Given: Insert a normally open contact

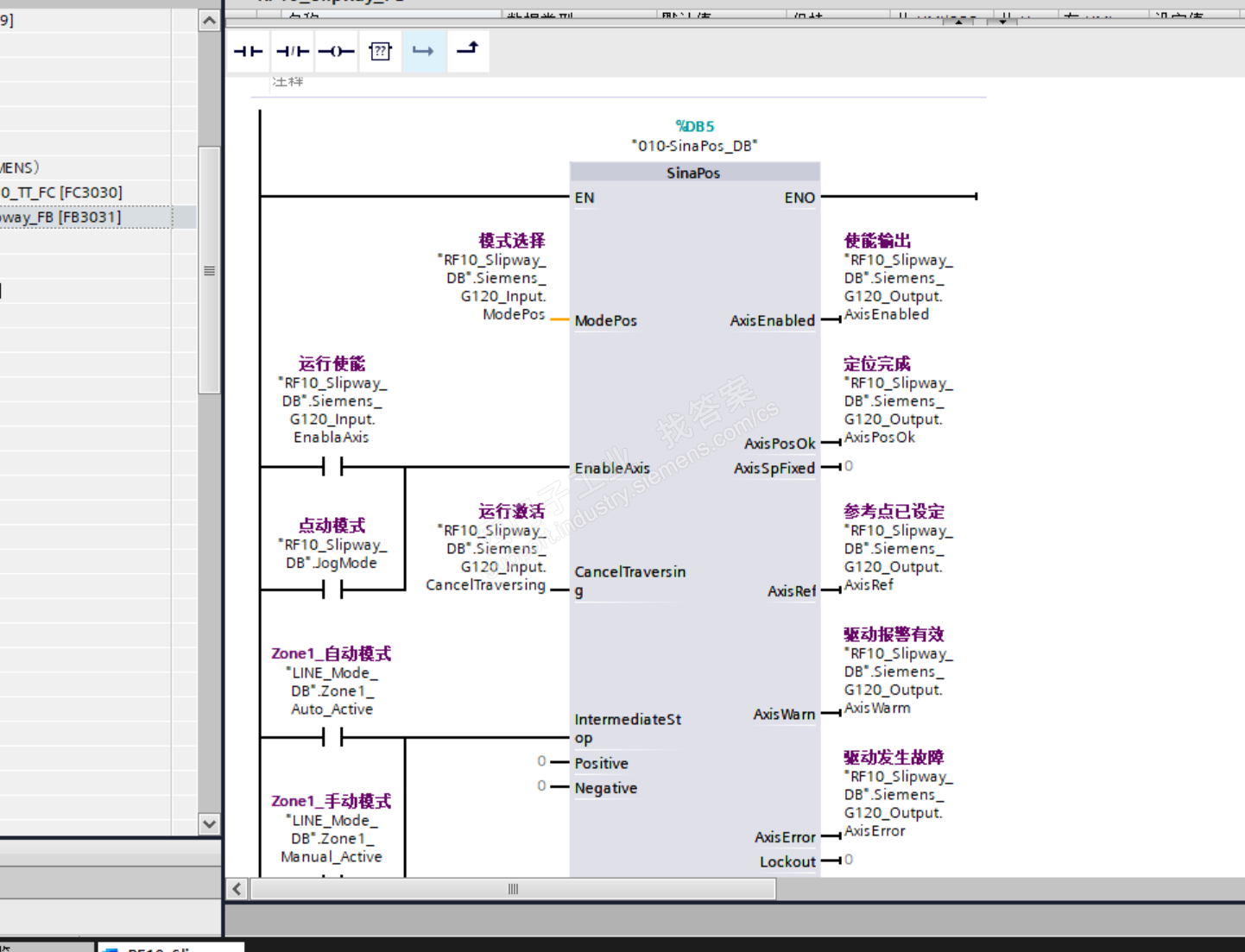Looking at the screenshot, I should tap(249, 52).
